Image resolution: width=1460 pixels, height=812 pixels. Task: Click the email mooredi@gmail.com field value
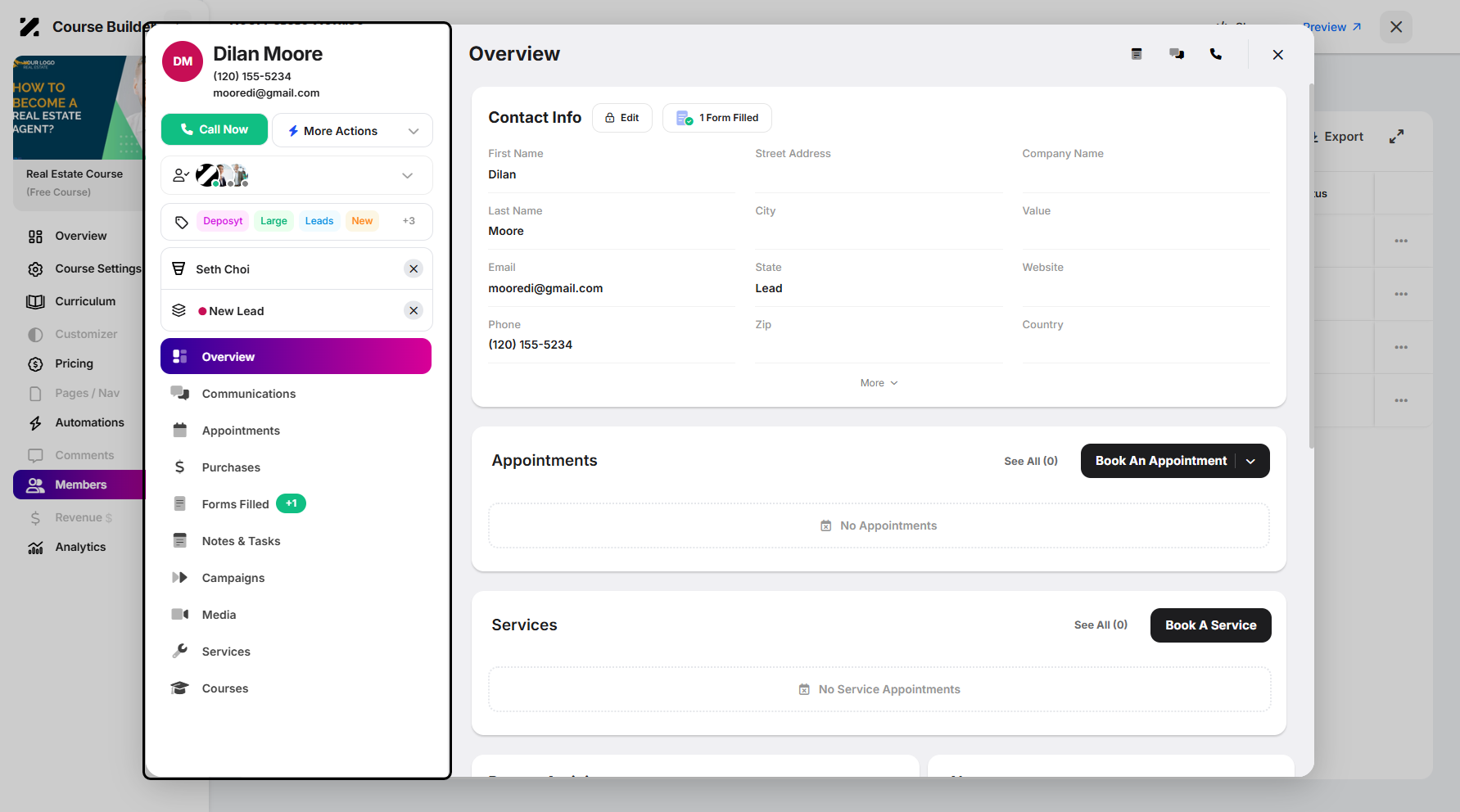pos(545,288)
